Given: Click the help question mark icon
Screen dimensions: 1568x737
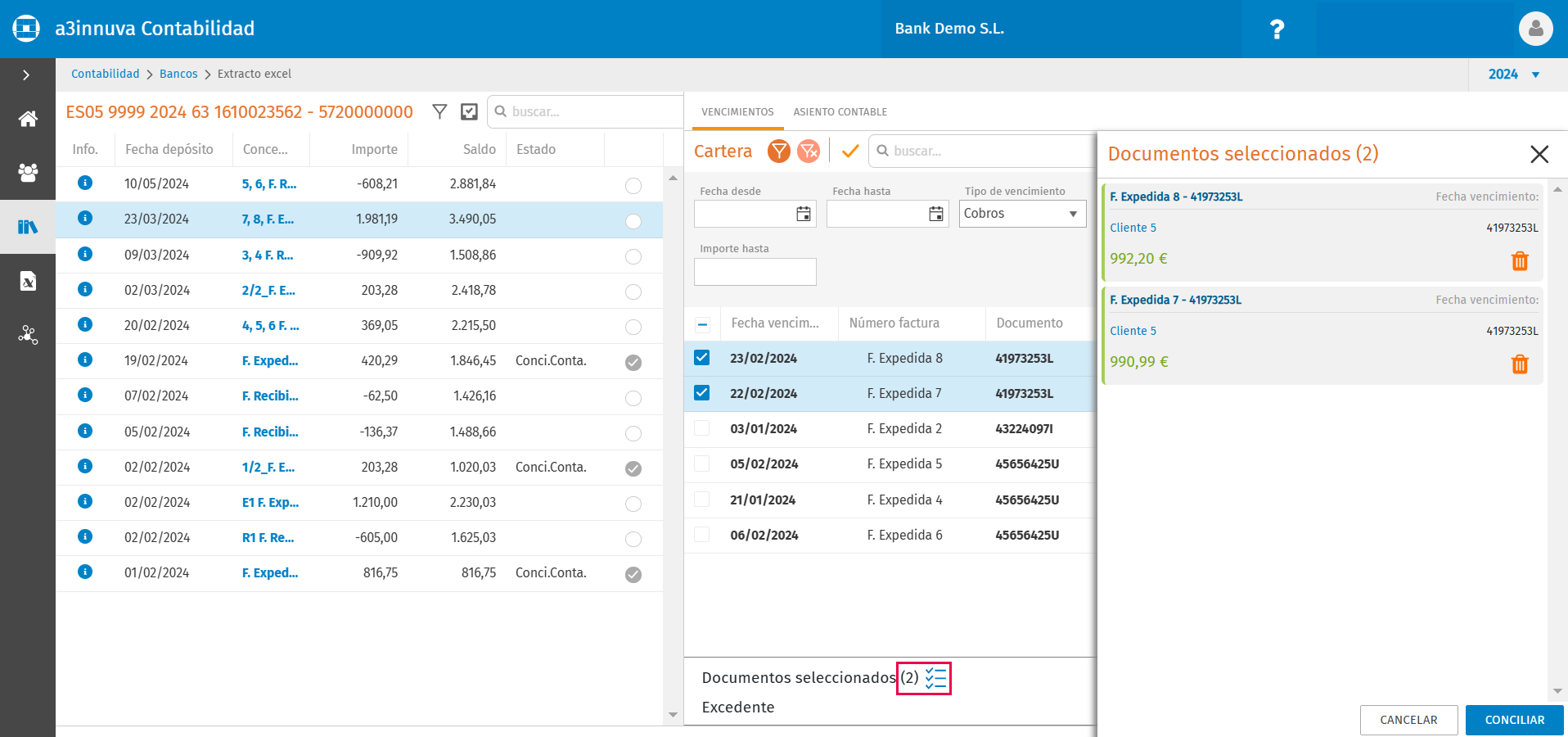Looking at the screenshot, I should (x=1277, y=29).
